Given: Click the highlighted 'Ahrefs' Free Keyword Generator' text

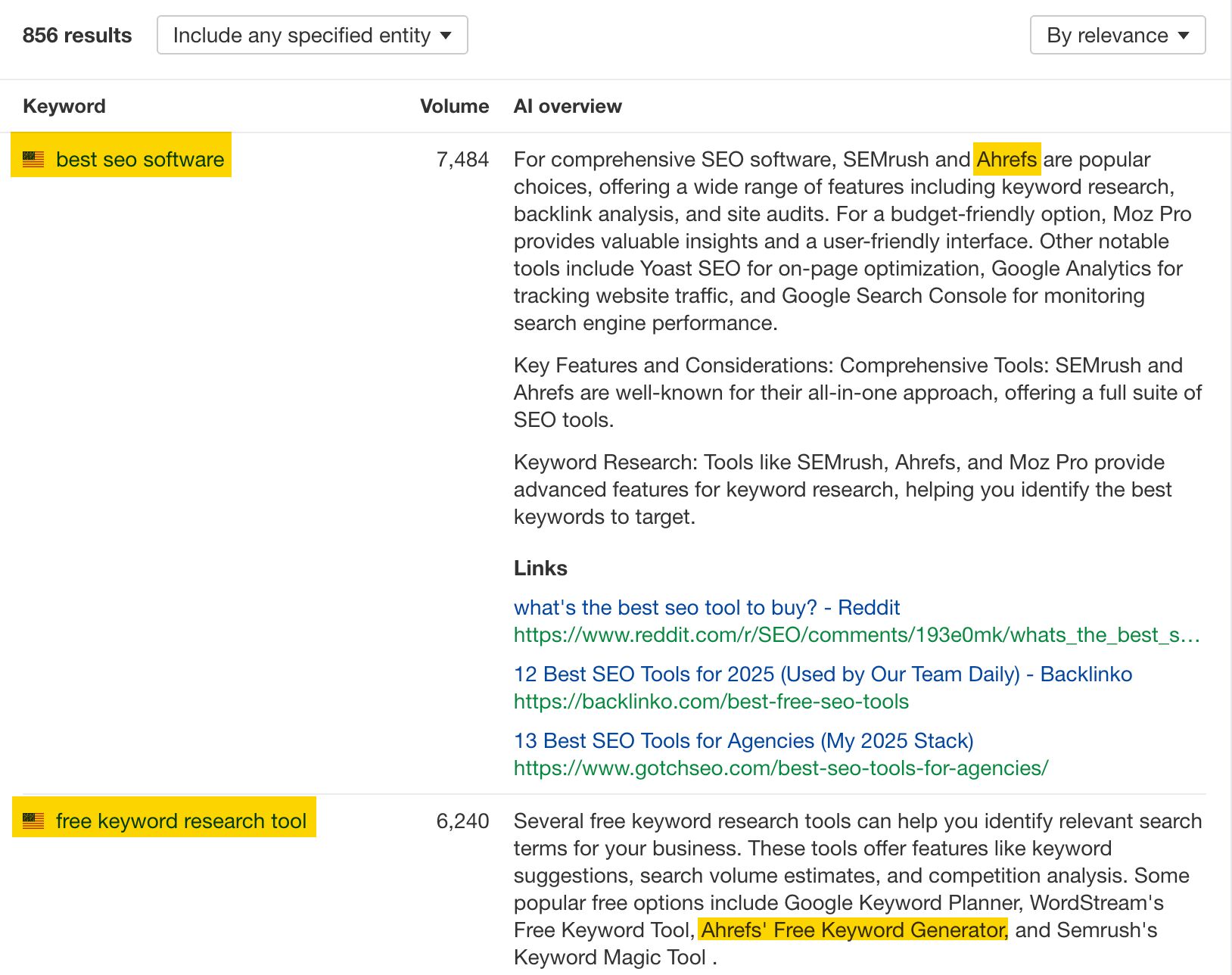Looking at the screenshot, I should coord(851,930).
